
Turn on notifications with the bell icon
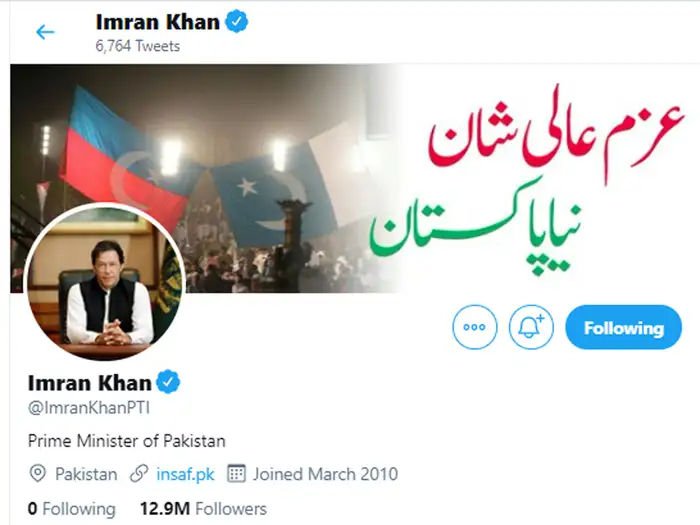pos(531,327)
